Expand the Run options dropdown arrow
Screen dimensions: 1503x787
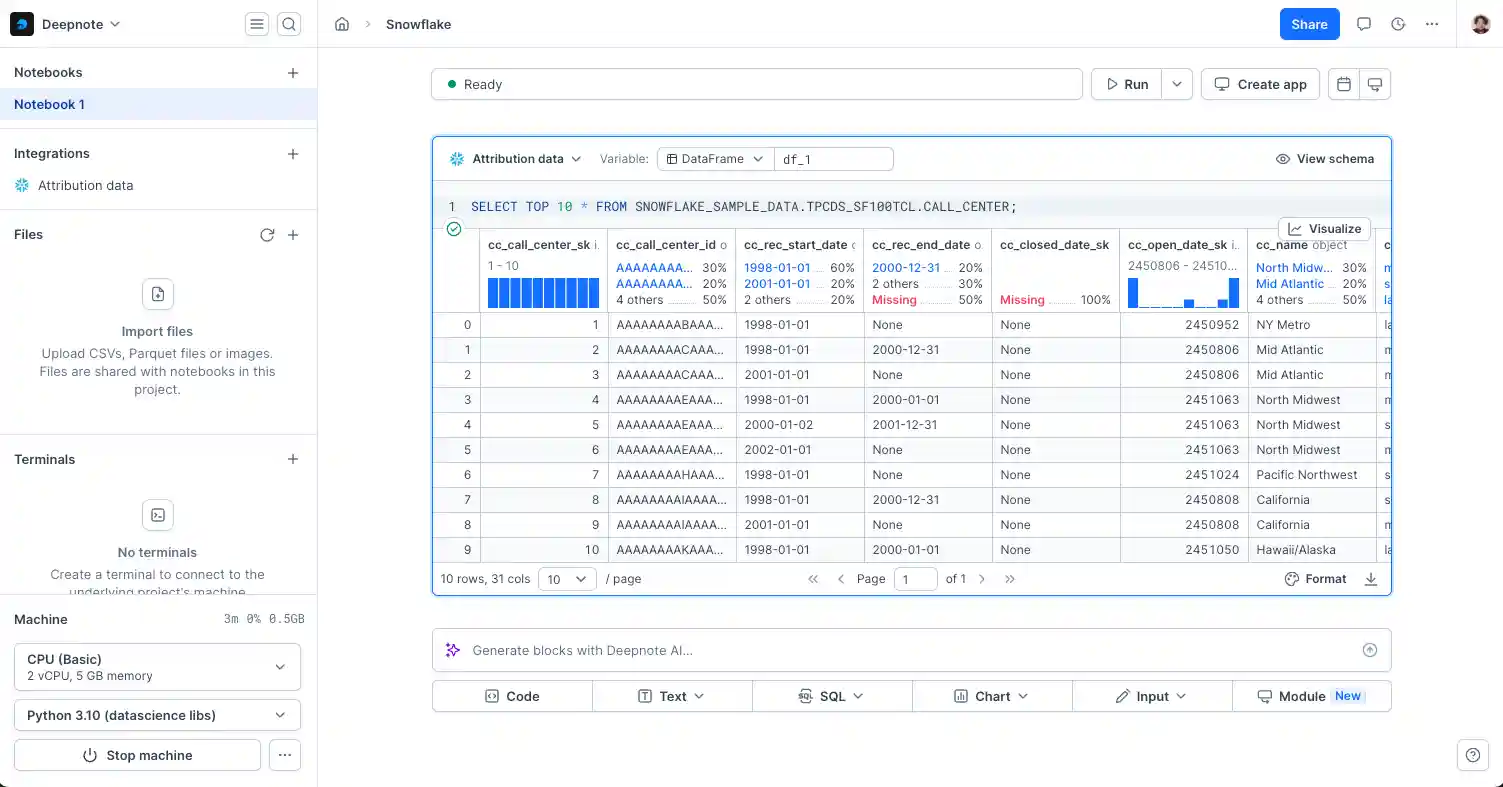[1177, 84]
